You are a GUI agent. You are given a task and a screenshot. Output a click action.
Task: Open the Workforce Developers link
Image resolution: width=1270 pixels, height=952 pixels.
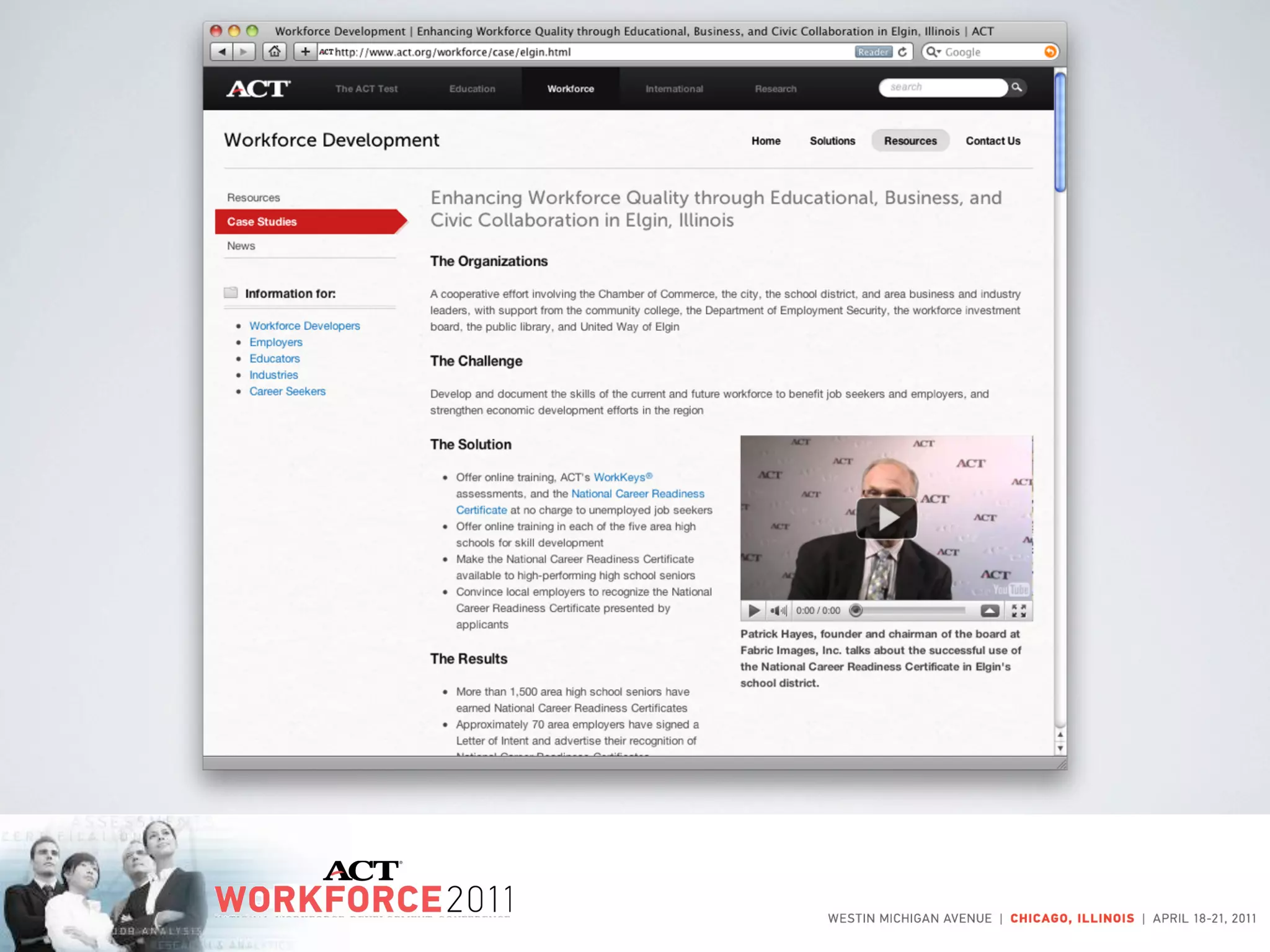[x=304, y=326]
